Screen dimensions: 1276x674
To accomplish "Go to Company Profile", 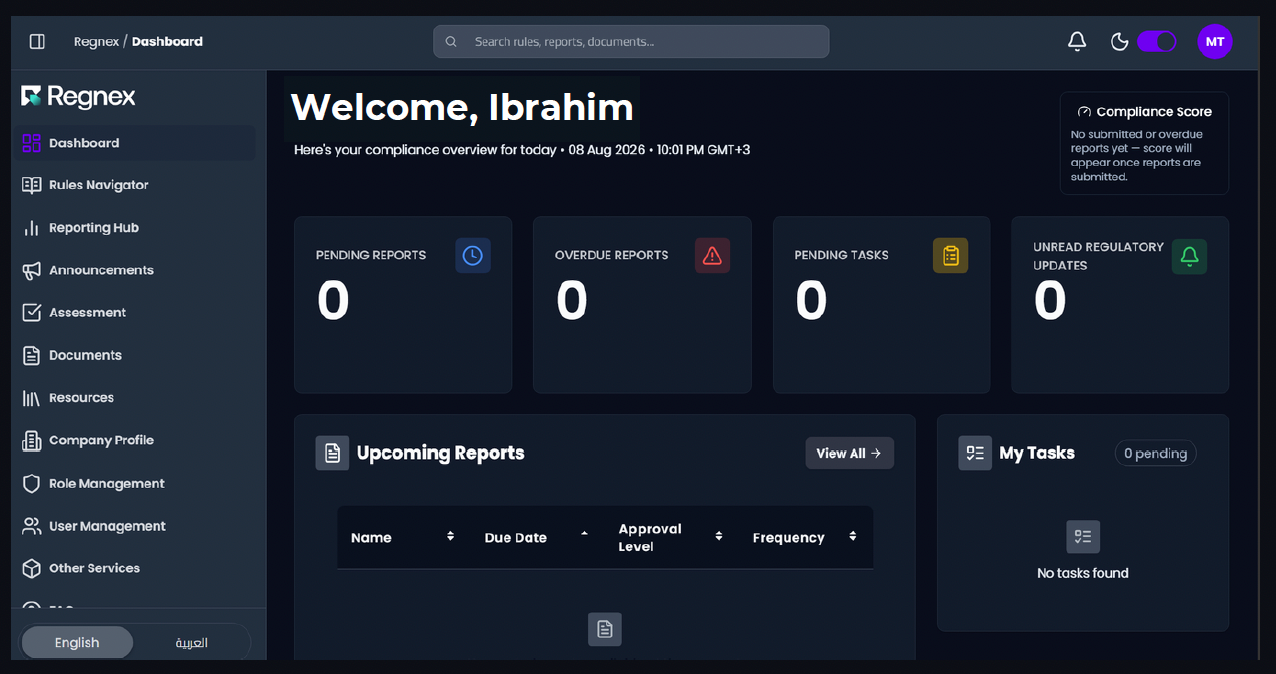I will point(134,440).
